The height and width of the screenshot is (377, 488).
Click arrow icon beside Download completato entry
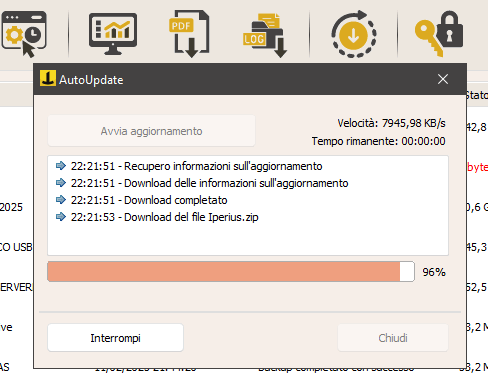[61, 199]
